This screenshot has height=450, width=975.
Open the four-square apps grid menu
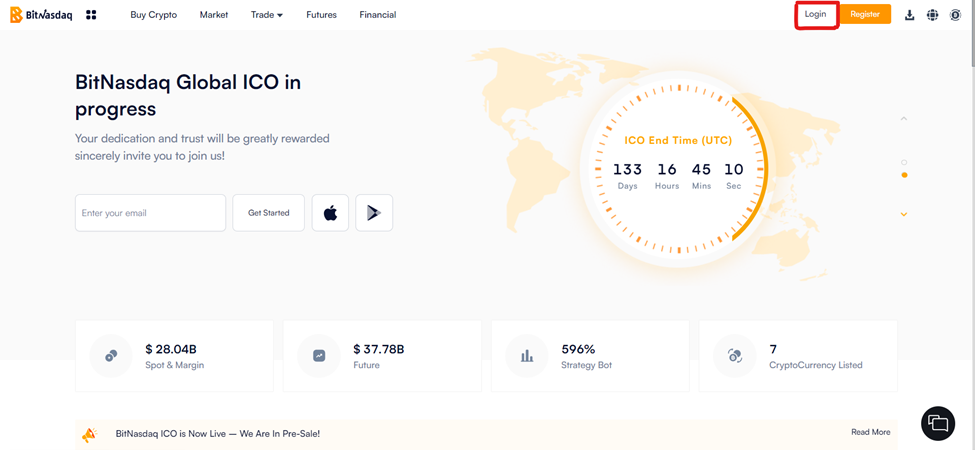[x=91, y=15]
